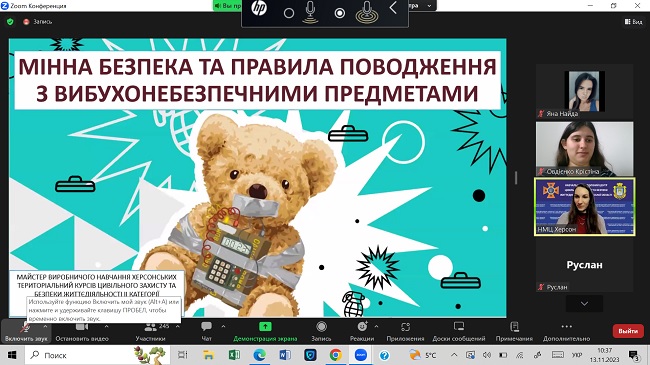Open the Вид view layout menu
This screenshot has width=650, height=365.
(633, 22)
